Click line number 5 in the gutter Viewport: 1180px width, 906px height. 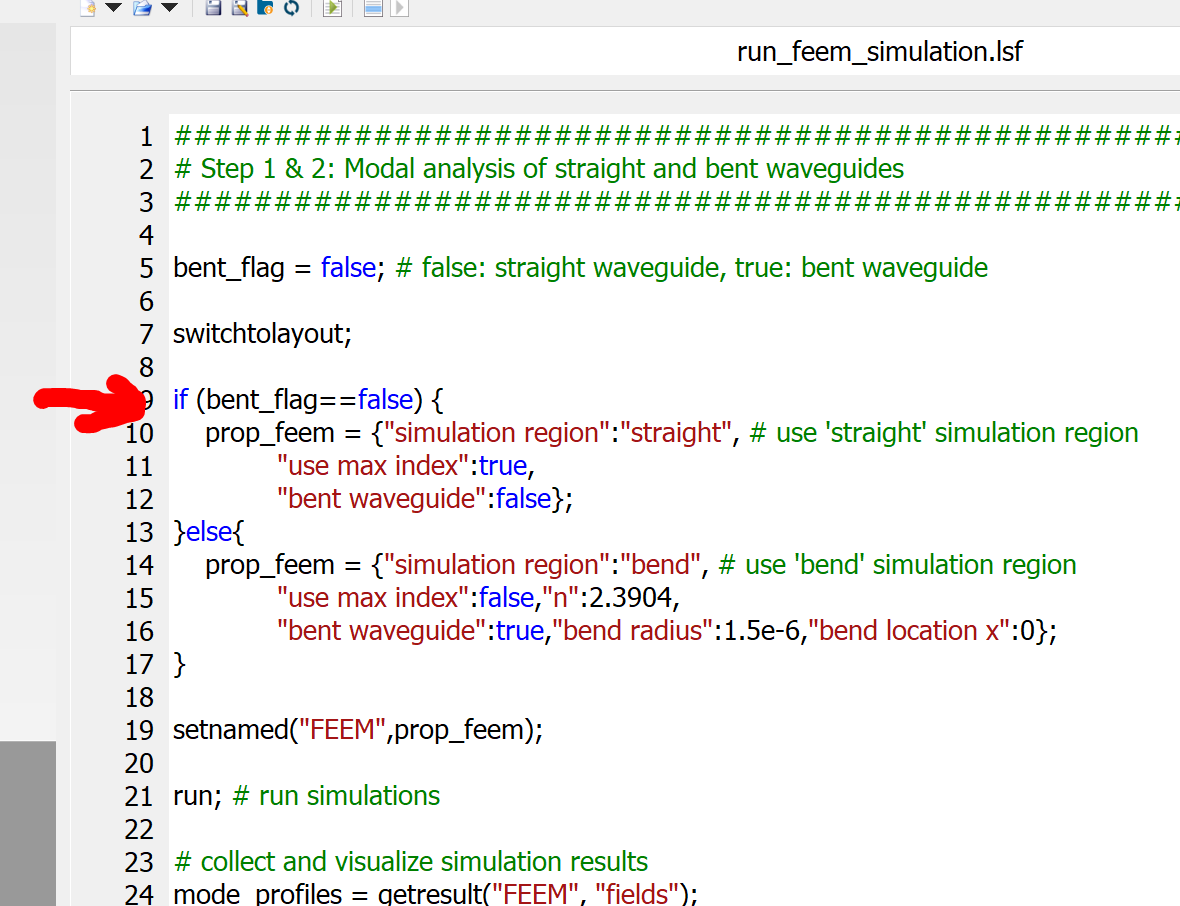[x=146, y=268]
